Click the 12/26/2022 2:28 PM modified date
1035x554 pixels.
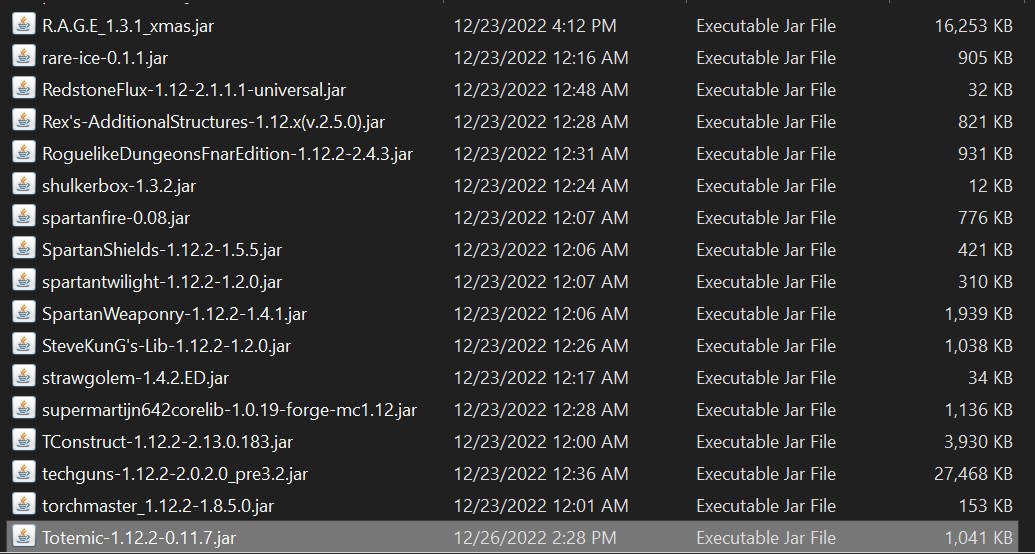(x=535, y=538)
